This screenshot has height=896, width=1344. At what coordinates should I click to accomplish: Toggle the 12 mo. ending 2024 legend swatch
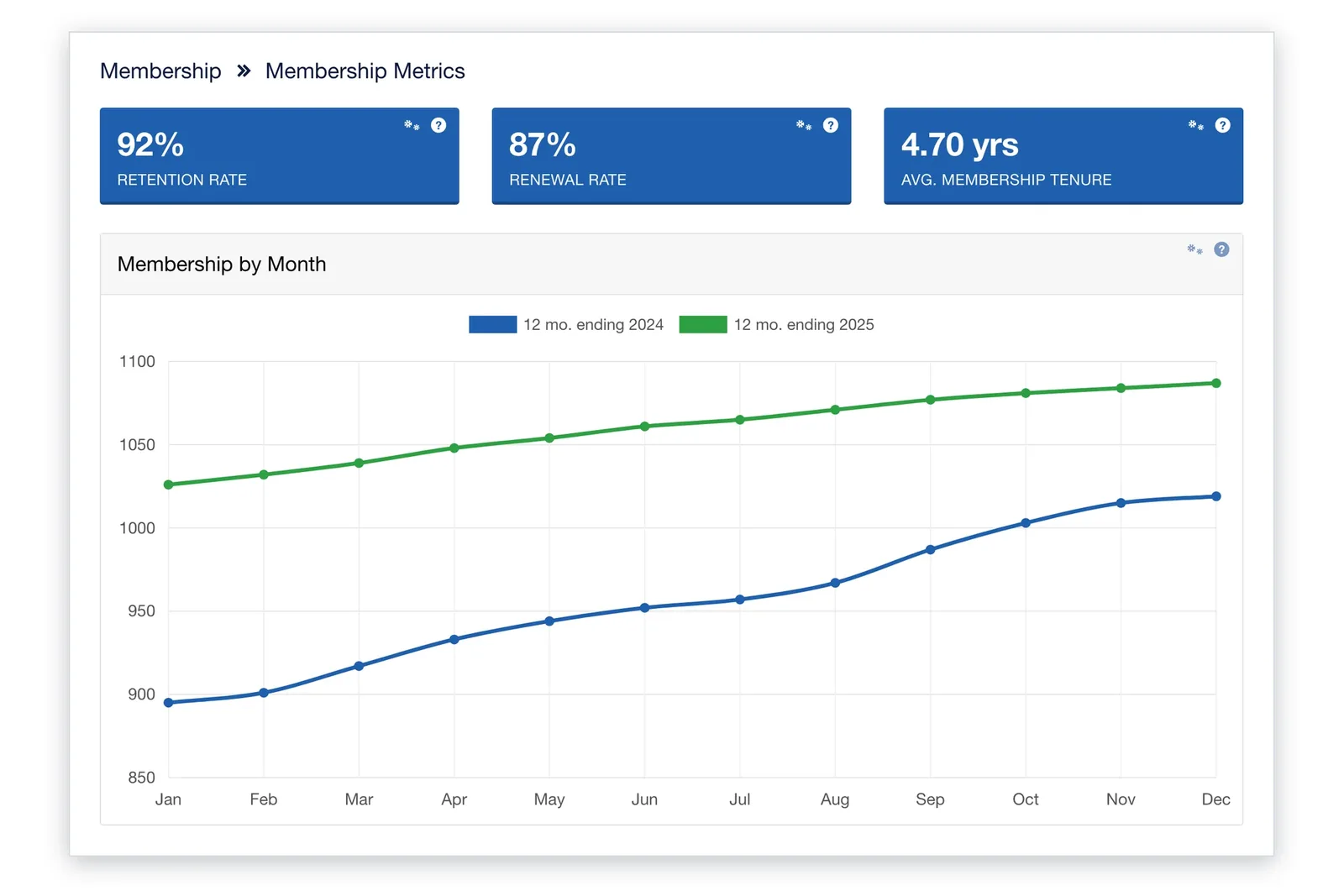tap(492, 324)
